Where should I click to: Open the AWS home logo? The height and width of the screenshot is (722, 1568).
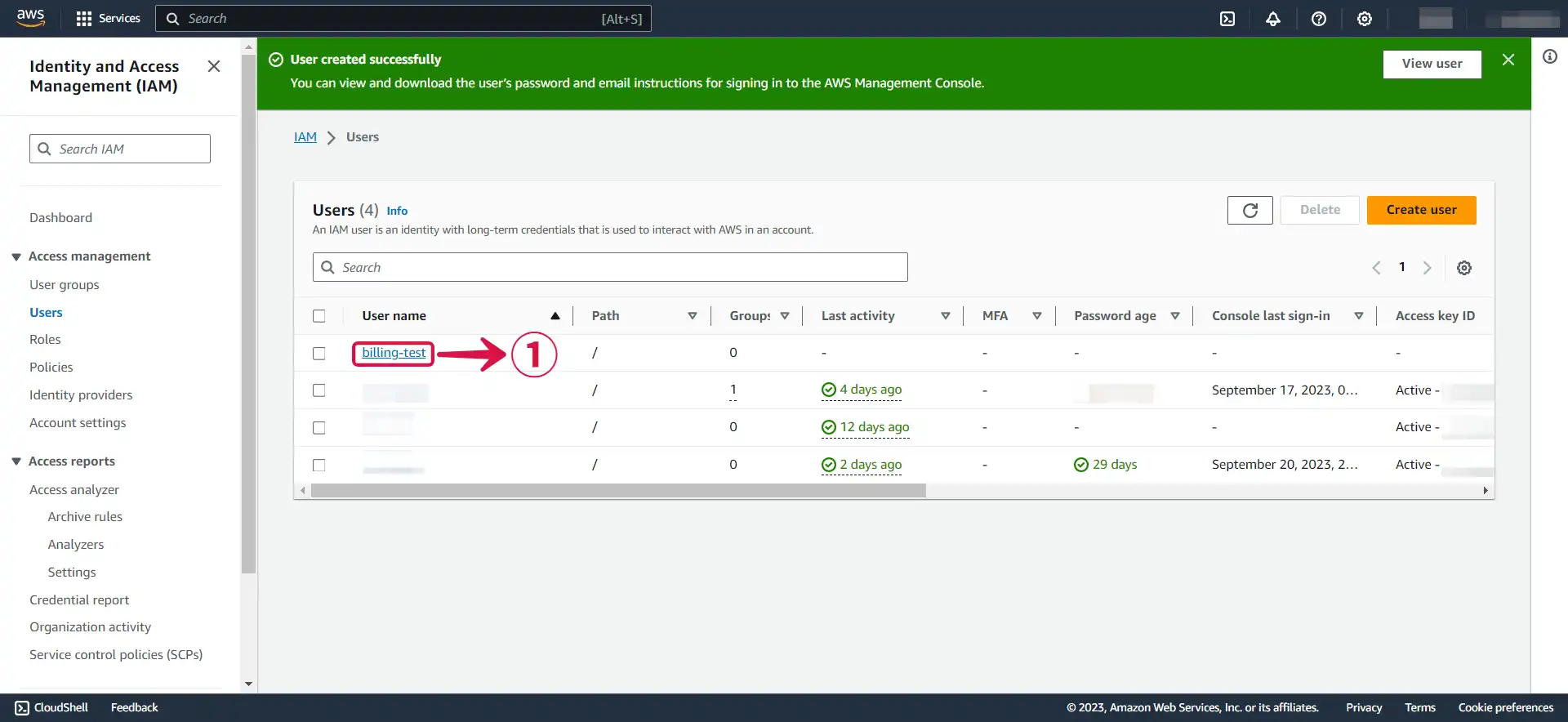point(30,18)
